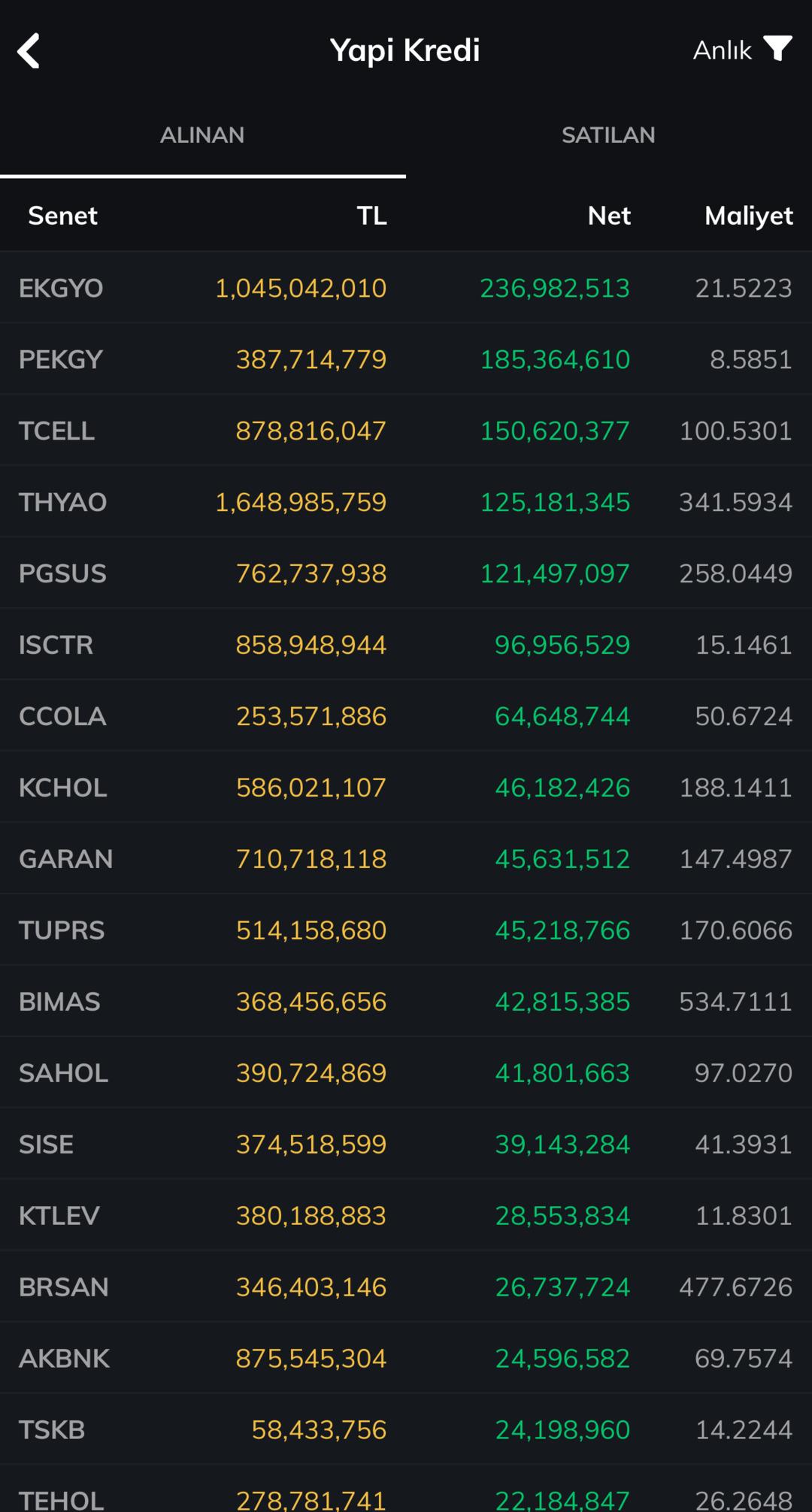Select the CCOLA ticker

(x=62, y=716)
